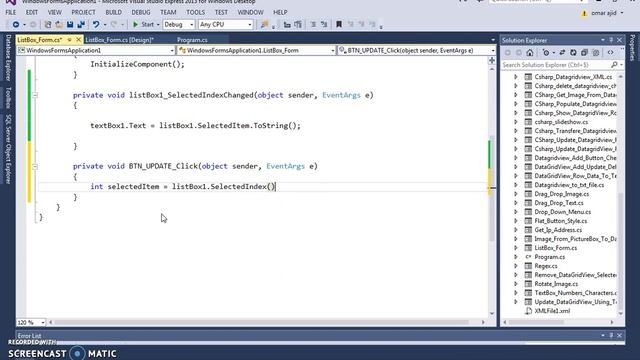
Task: Pin the ListBox_Form.cs tab
Action: point(70,40)
